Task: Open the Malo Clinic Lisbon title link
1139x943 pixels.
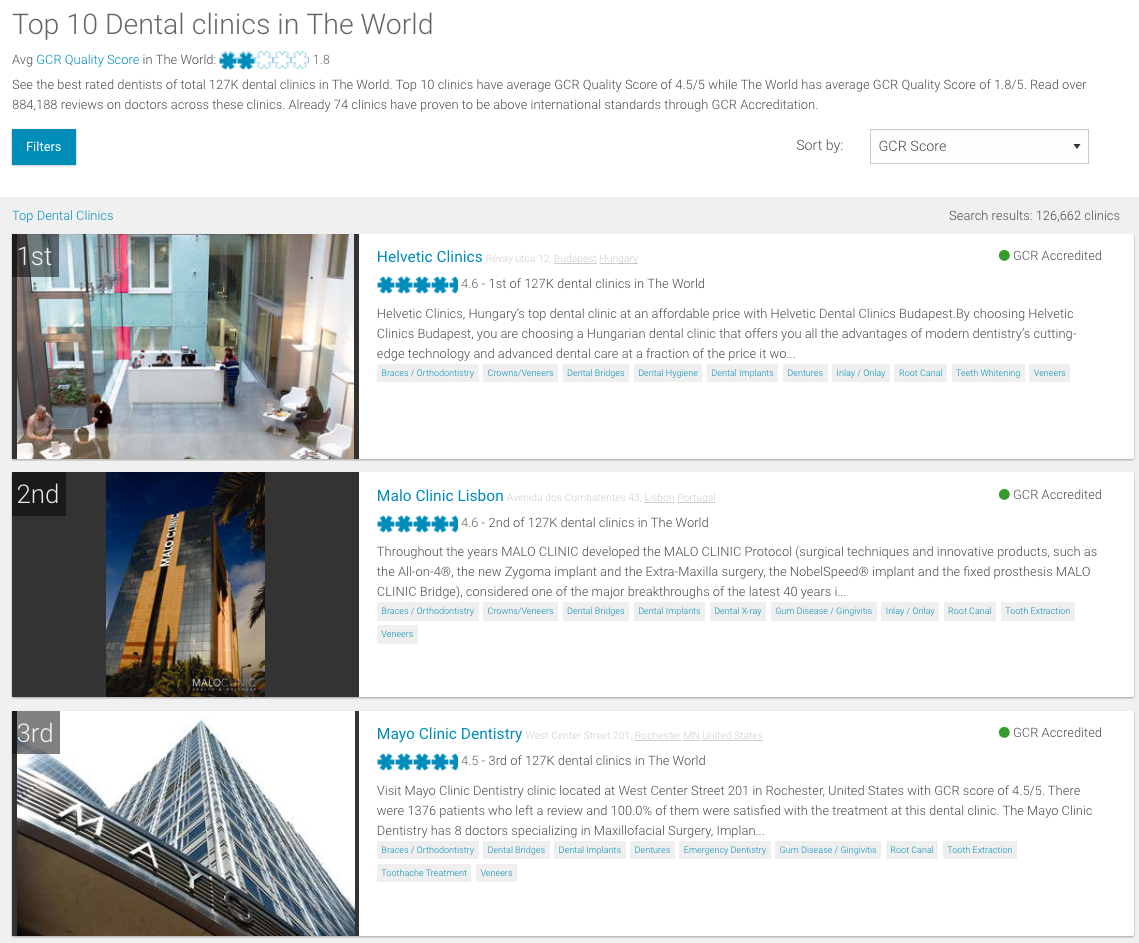Action: click(x=440, y=496)
